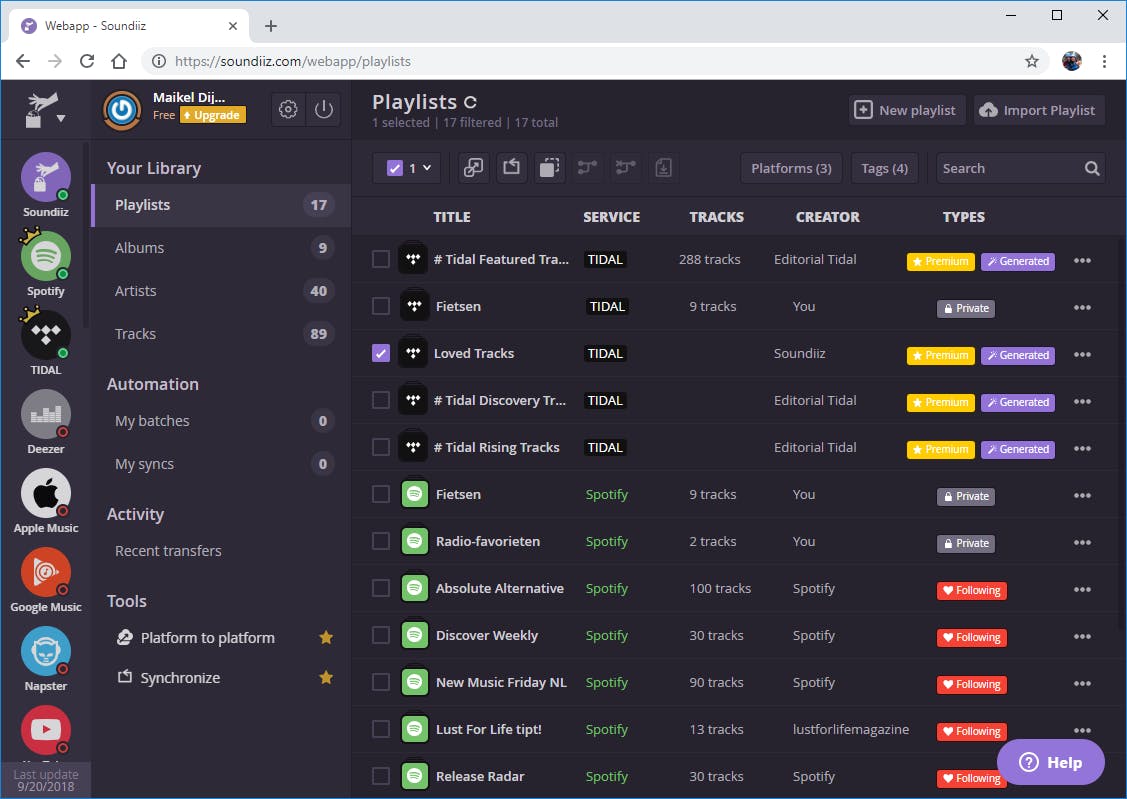1127x799 pixels.
Task: Check the TIDAL Fietsen playlist checkbox
Action: pos(381,306)
